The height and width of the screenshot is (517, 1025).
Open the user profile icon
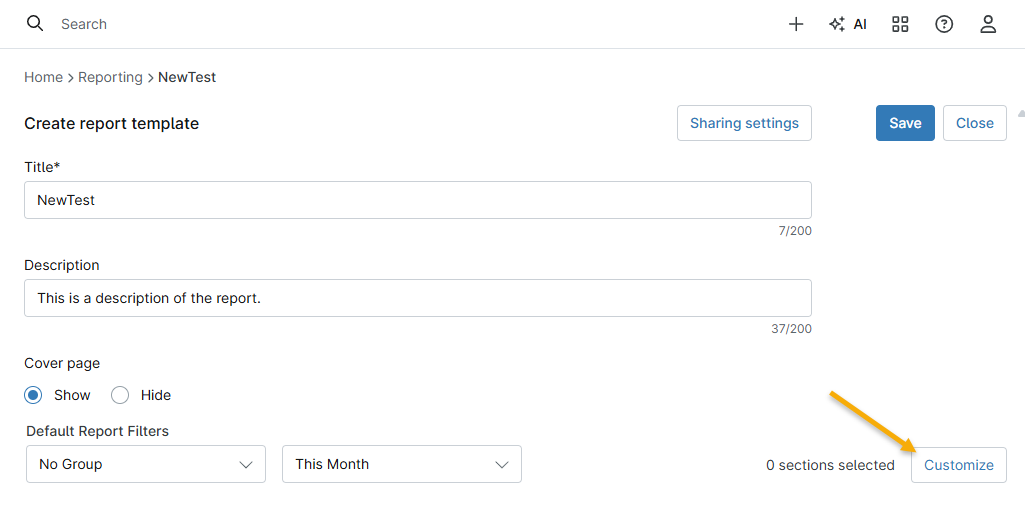coord(988,24)
